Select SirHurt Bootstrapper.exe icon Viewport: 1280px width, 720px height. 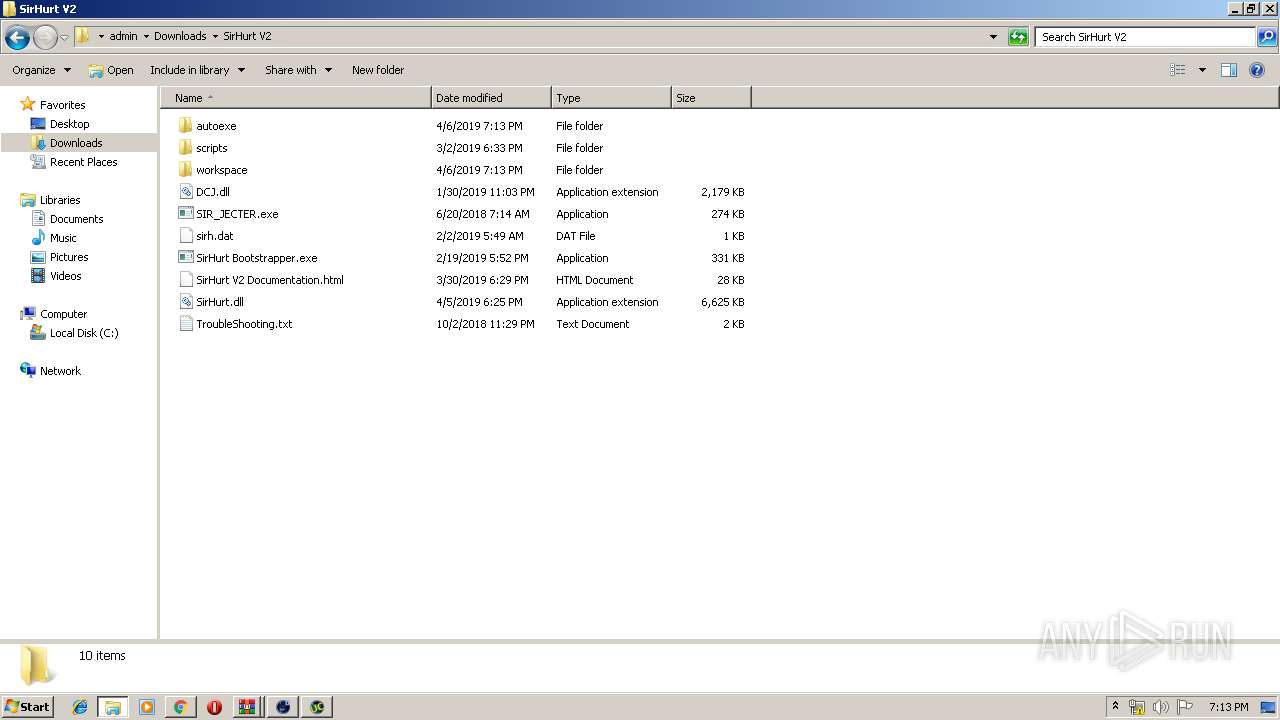coord(185,258)
